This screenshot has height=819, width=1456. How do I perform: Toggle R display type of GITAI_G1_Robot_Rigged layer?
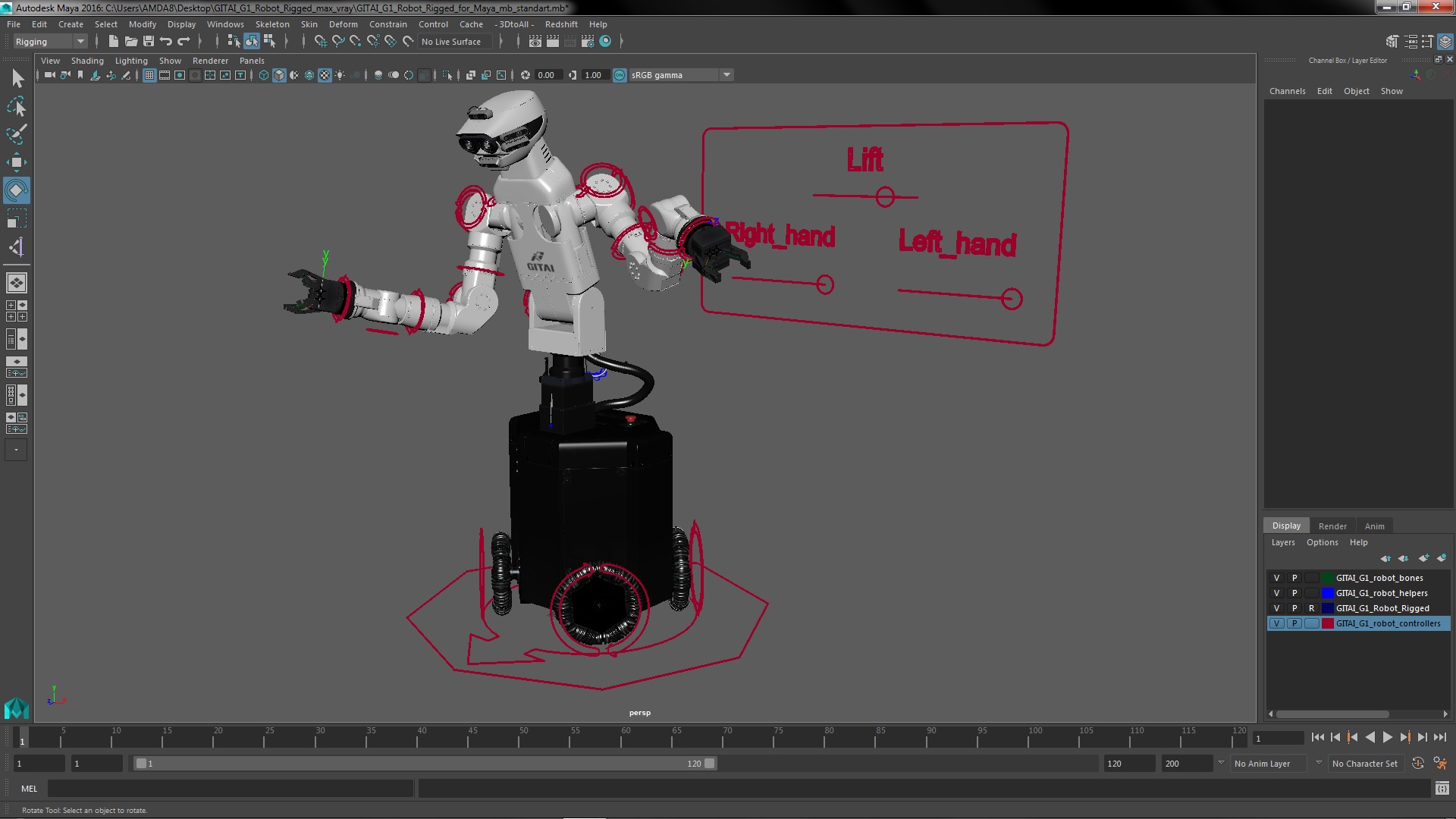pyautogui.click(x=1311, y=608)
